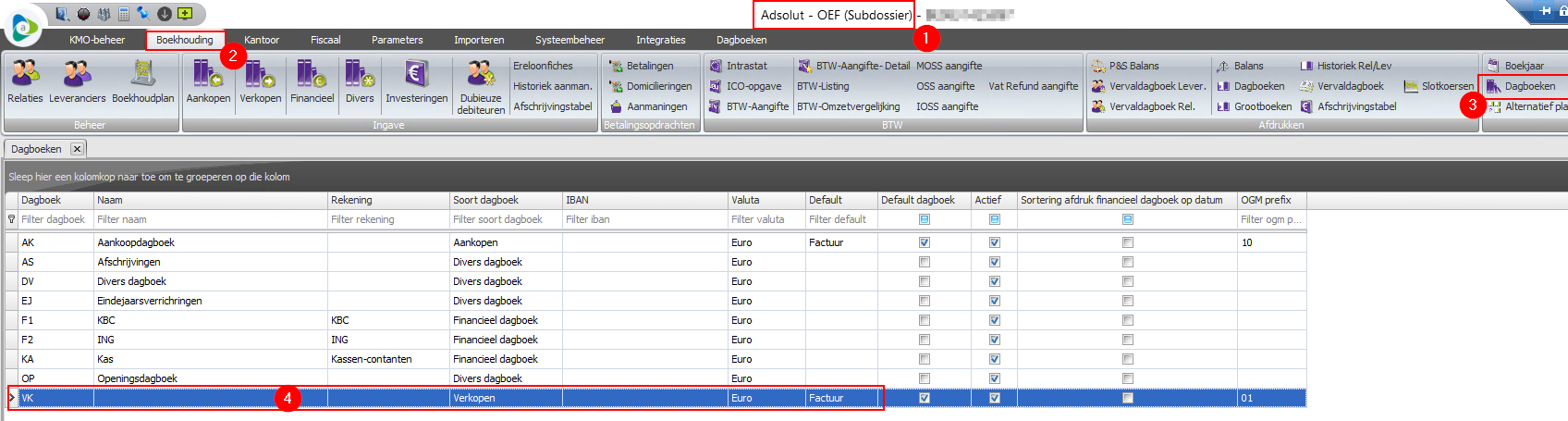Open Leveranciers in the Beheer group
Image resolution: width=1568 pixels, height=421 pixels.
tap(77, 80)
